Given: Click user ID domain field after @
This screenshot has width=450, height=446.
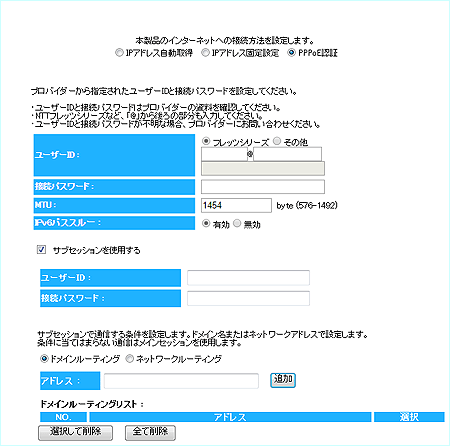Looking at the screenshot, I should 287,154.
